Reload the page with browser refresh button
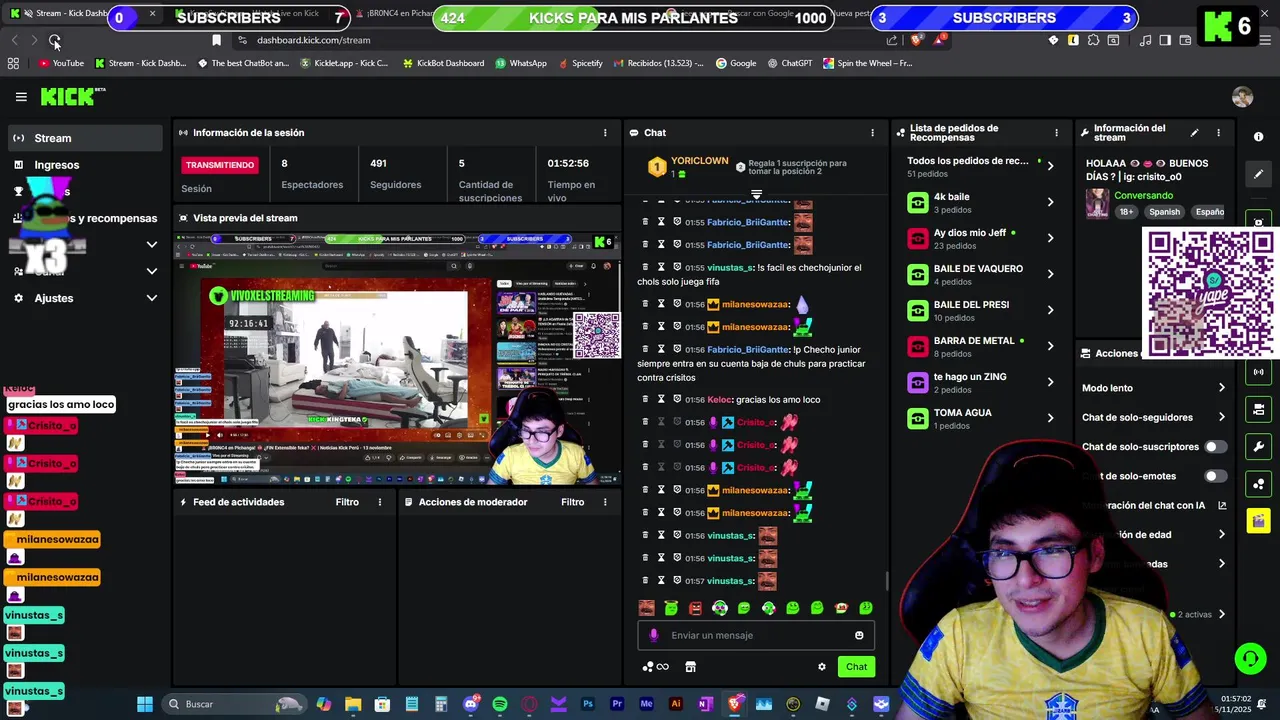This screenshot has width=1280, height=720. click(x=54, y=40)
